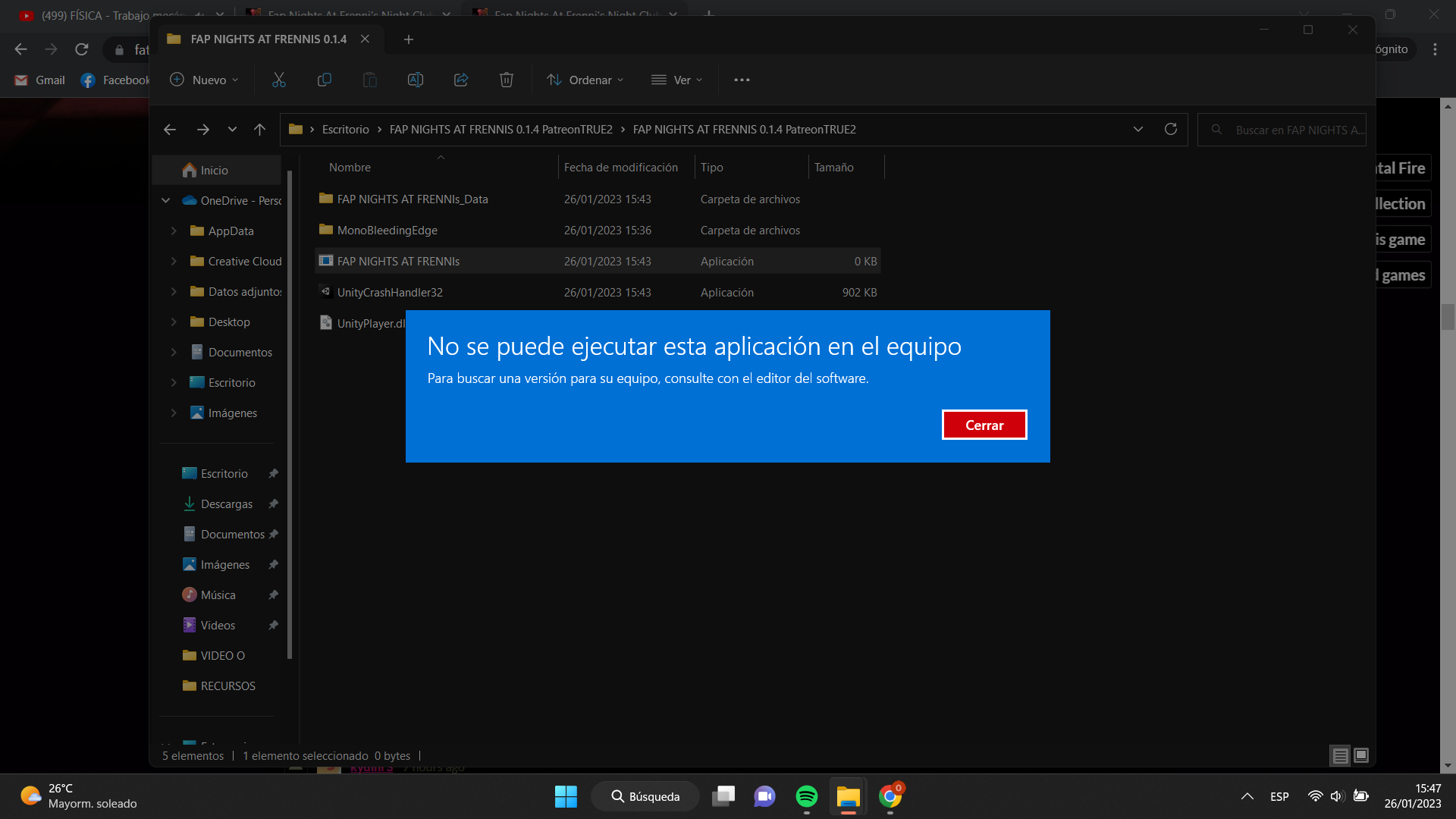Click the Cut scissors icon in toolbar

(279, 80)
